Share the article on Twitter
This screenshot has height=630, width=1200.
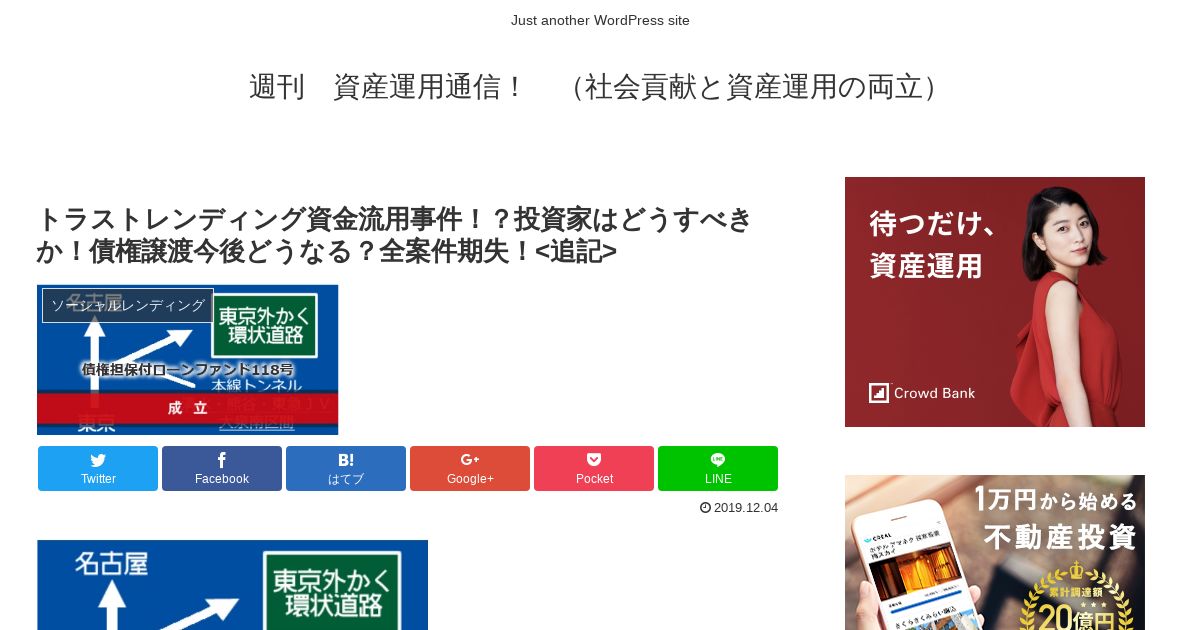click(98, 468)
